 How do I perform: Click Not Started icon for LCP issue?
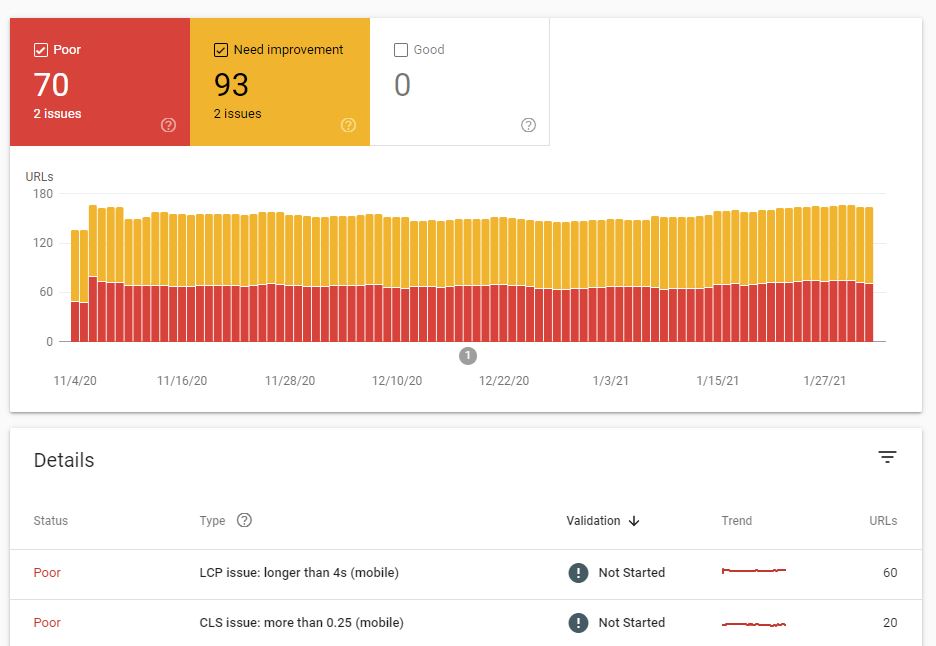click(578, 573)
